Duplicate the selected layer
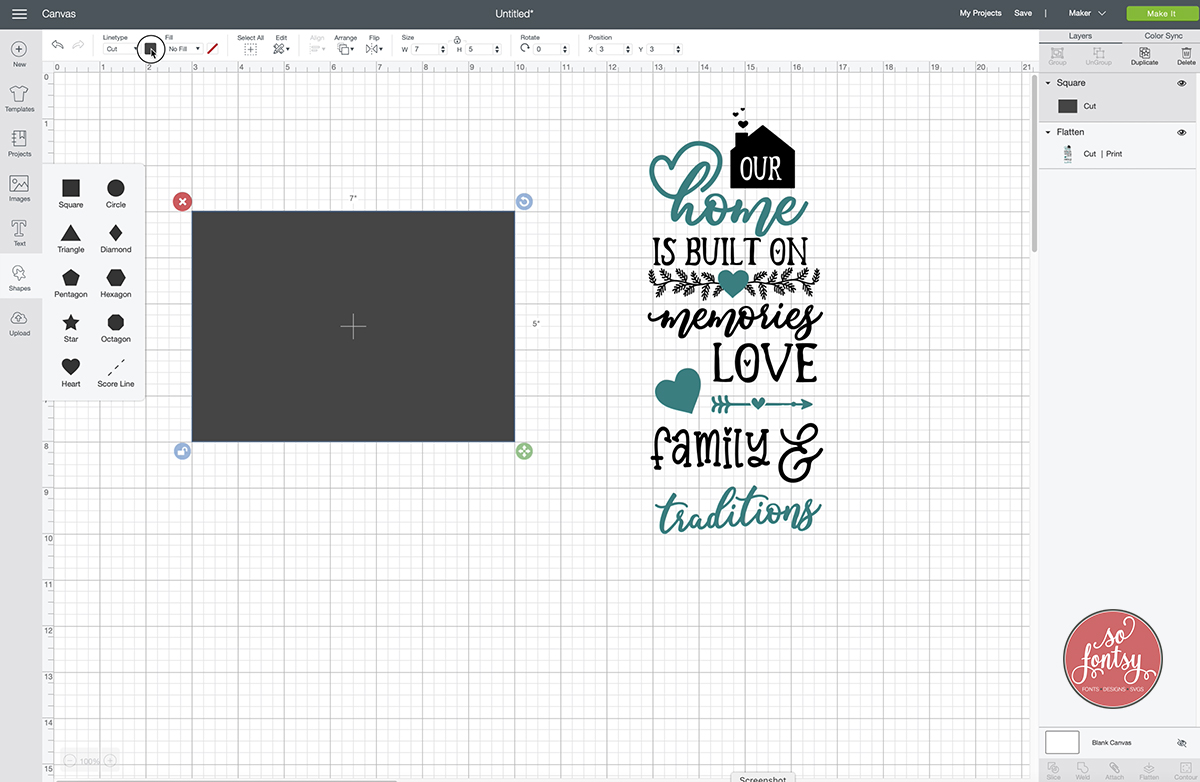 1144,56
